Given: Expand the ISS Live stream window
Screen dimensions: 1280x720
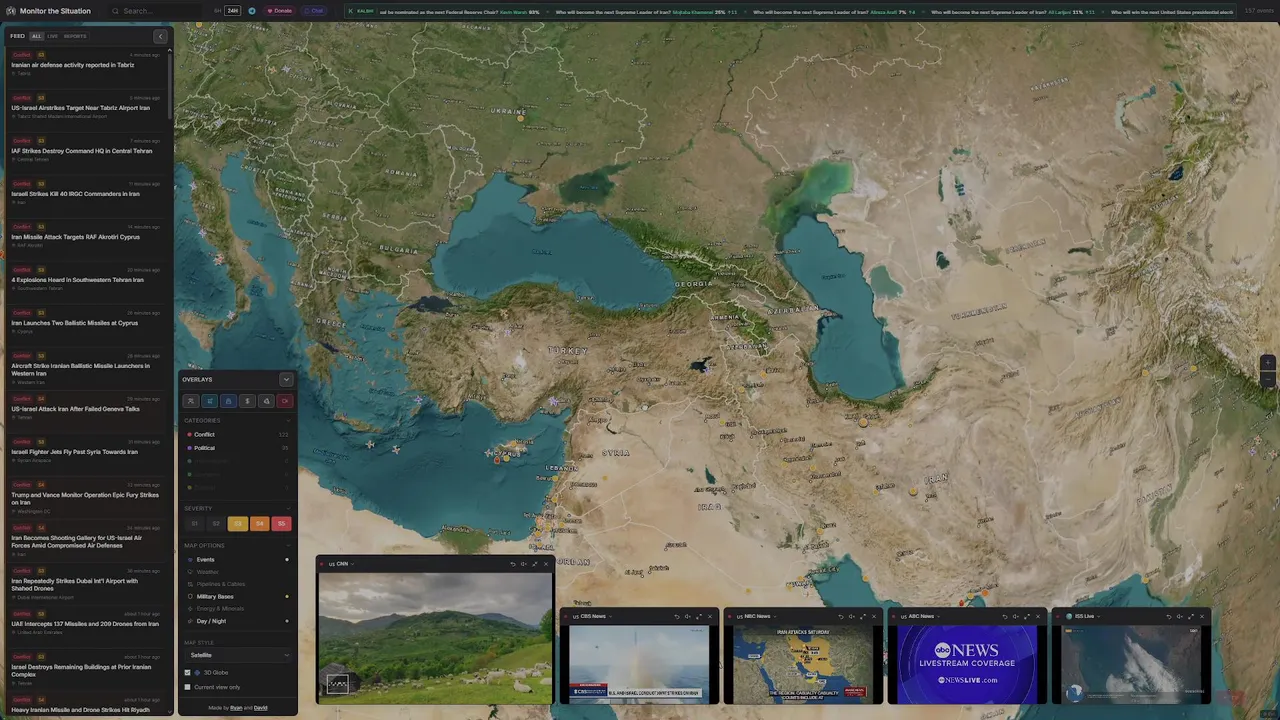Looking at the screenshot, I should 1191,616.
